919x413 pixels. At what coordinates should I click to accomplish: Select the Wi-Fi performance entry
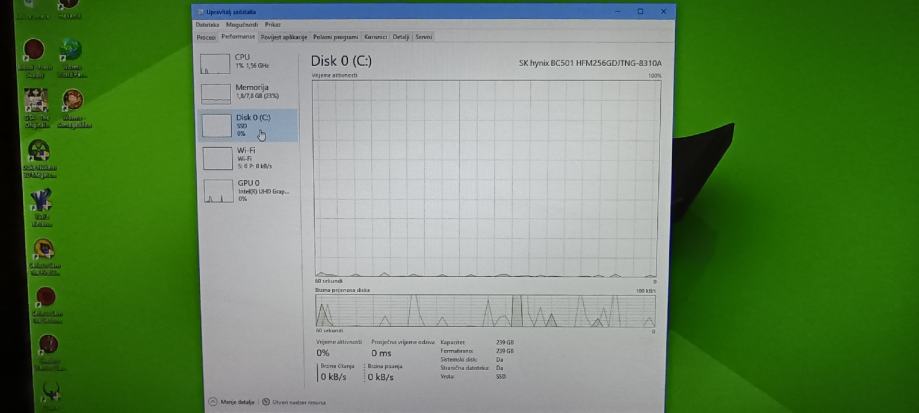point(247,158)
